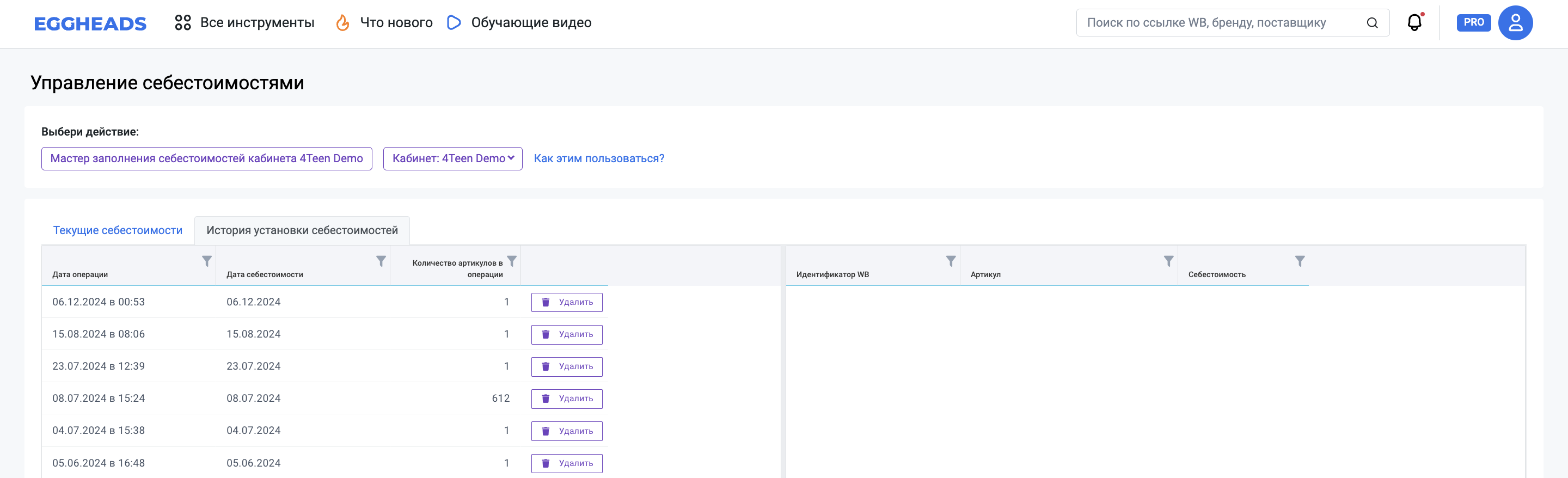This screenshot has width=1568, height=478.
Task: Delete the 06.12.2024 в 00:53 operation
Action: [567, 302]
